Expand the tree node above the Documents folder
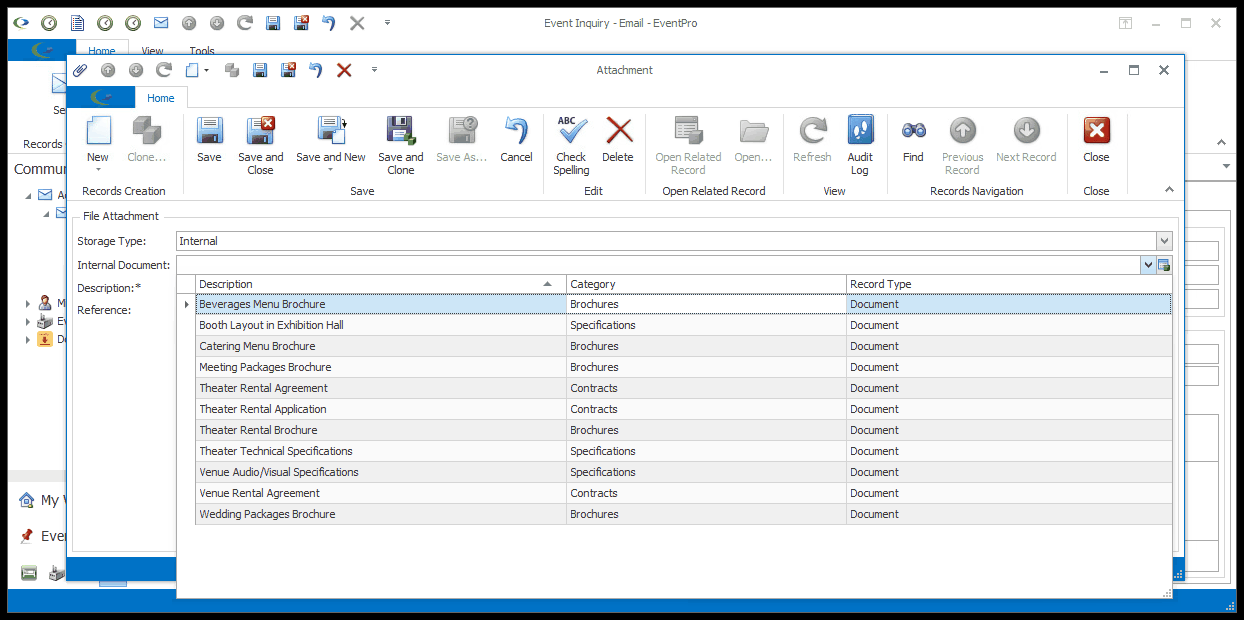 point(28,321)
